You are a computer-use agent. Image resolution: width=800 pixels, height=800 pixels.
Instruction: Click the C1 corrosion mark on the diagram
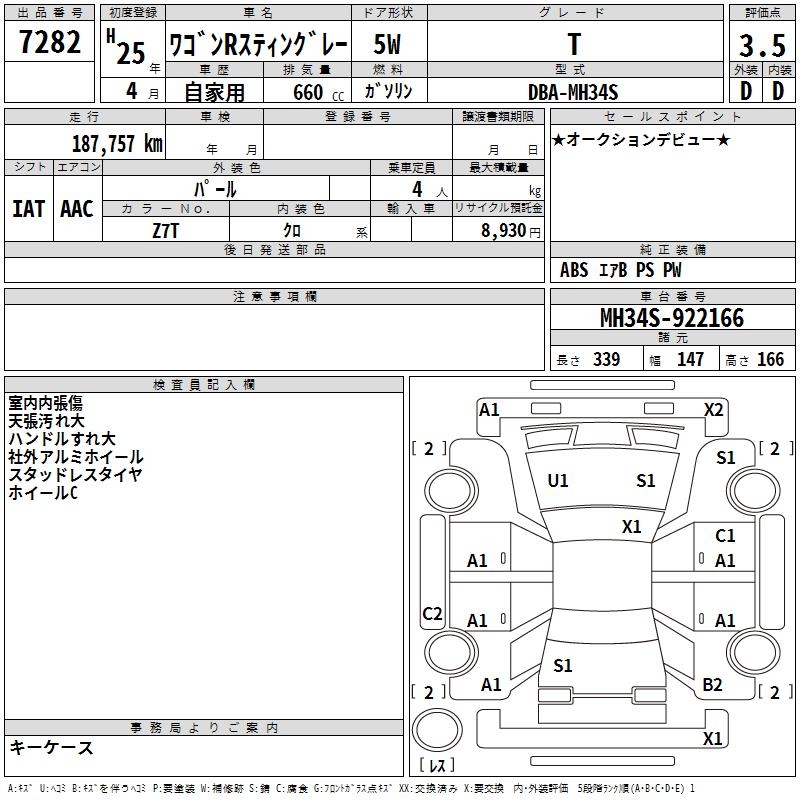(725, 536)
